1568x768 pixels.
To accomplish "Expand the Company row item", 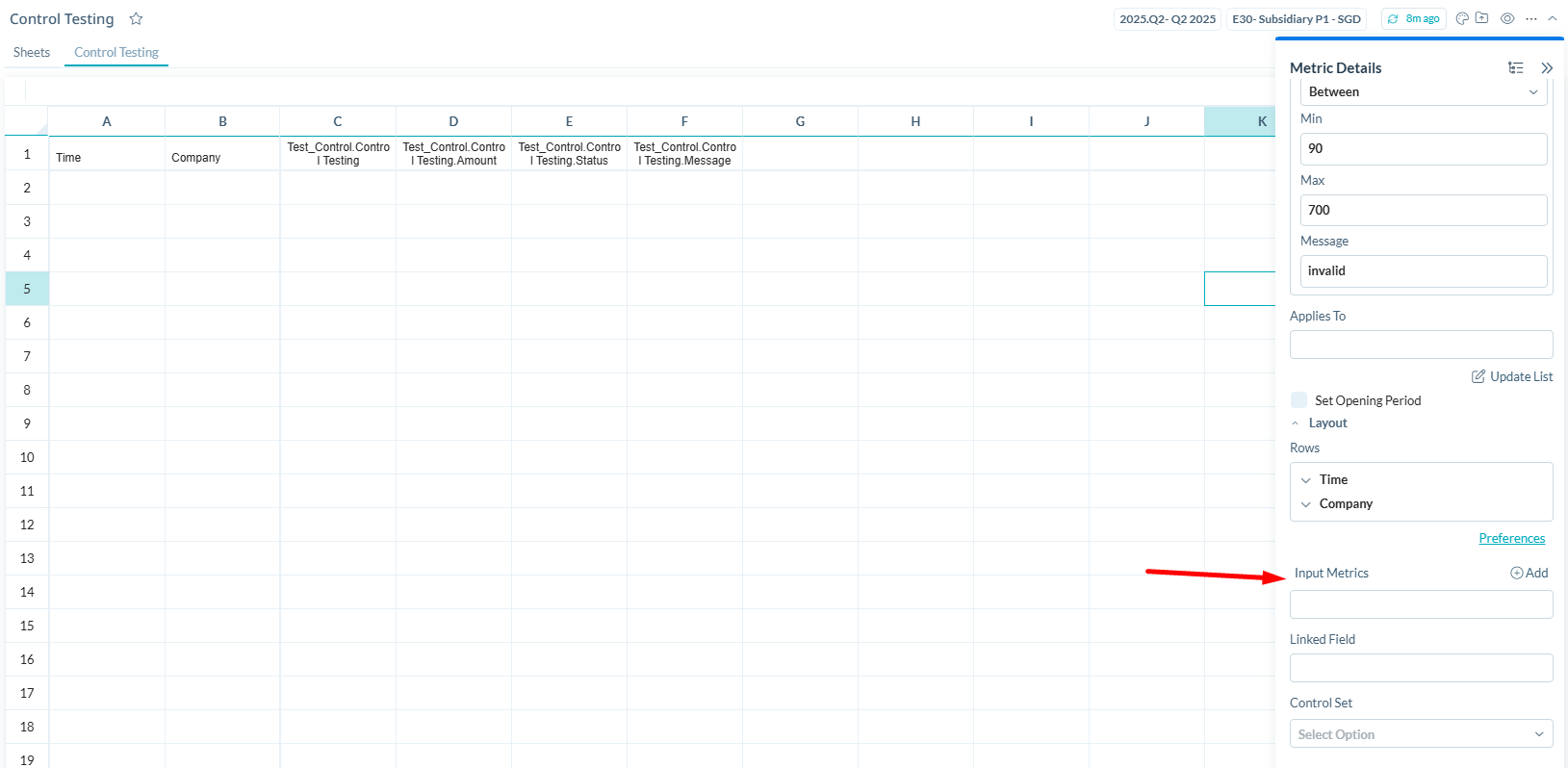I will point(1306,504).
